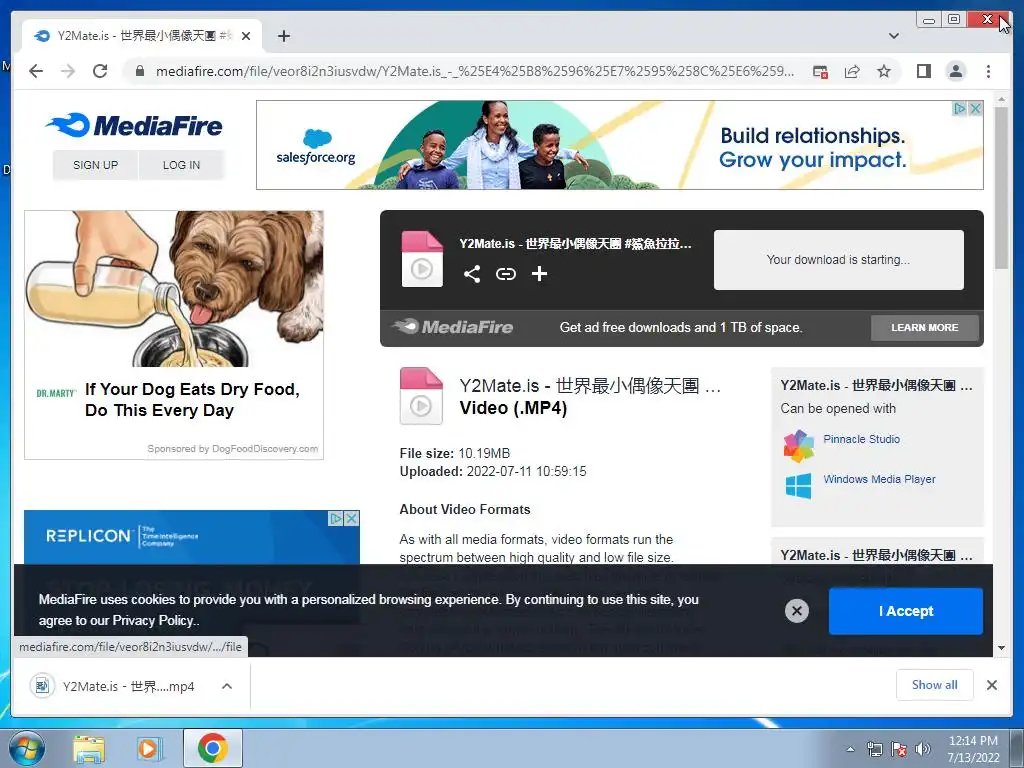Click the volume speaker tray icon

click(x=922, y=749)
